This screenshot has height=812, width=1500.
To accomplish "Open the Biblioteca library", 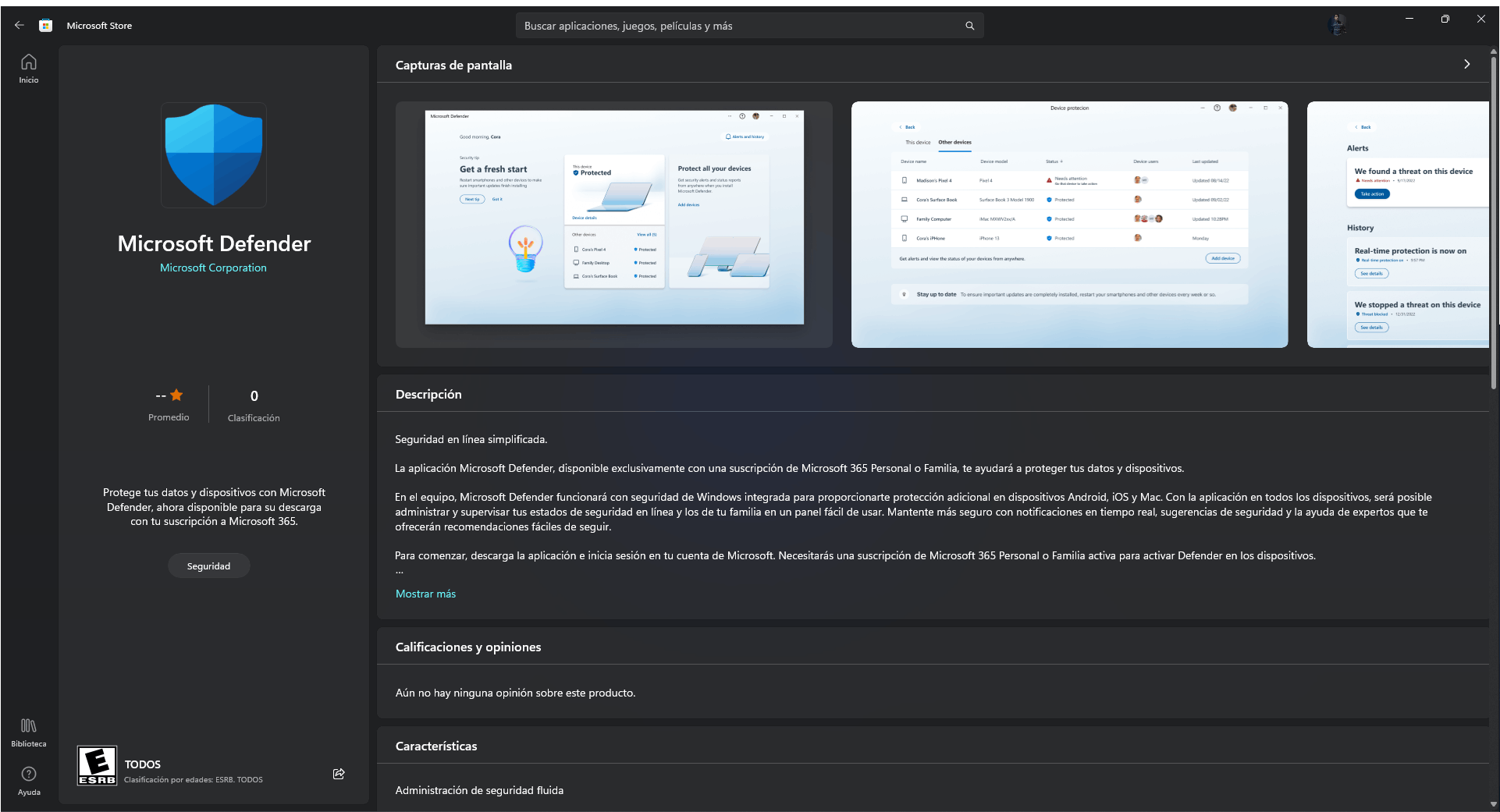I will pyautogui.click(x=29, y=732).
